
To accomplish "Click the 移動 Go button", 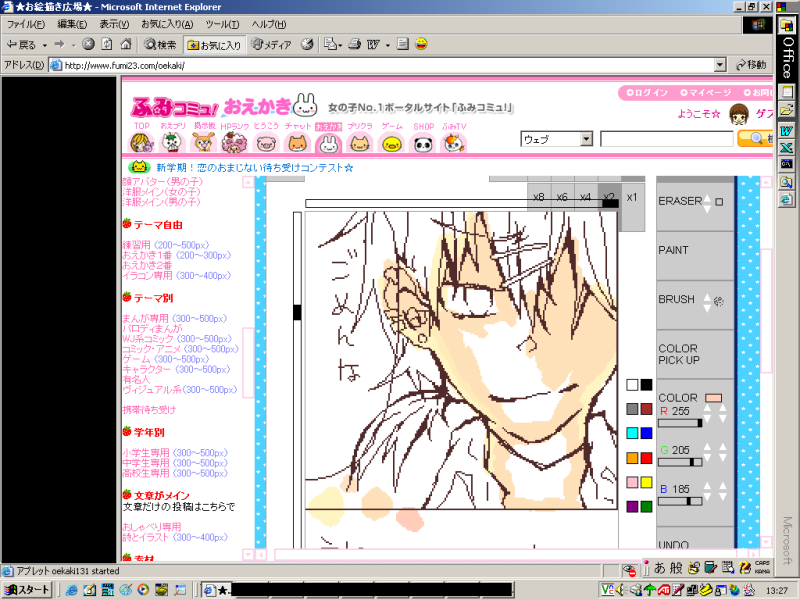I will (751, 65).
